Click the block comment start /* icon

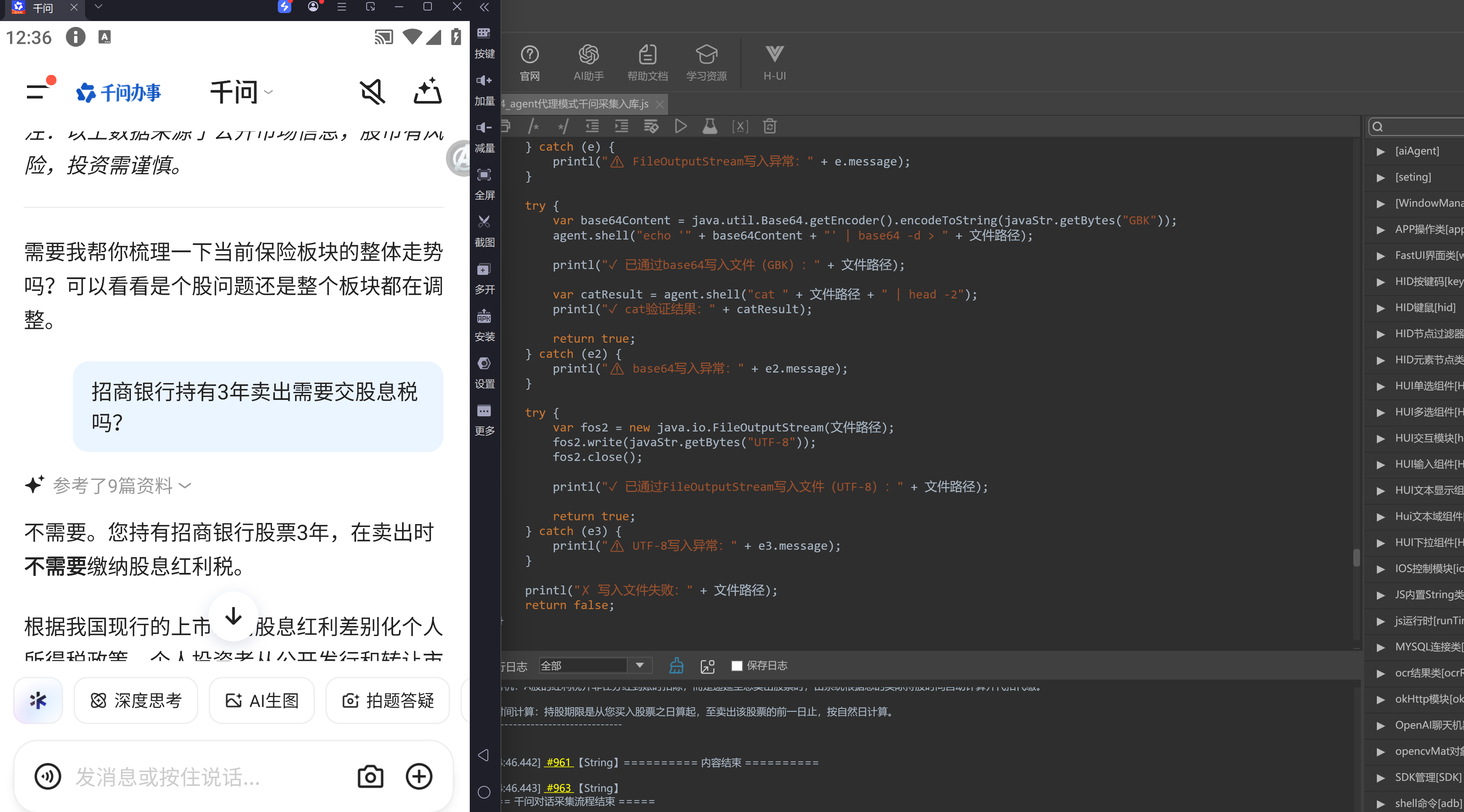coord(533,126)
